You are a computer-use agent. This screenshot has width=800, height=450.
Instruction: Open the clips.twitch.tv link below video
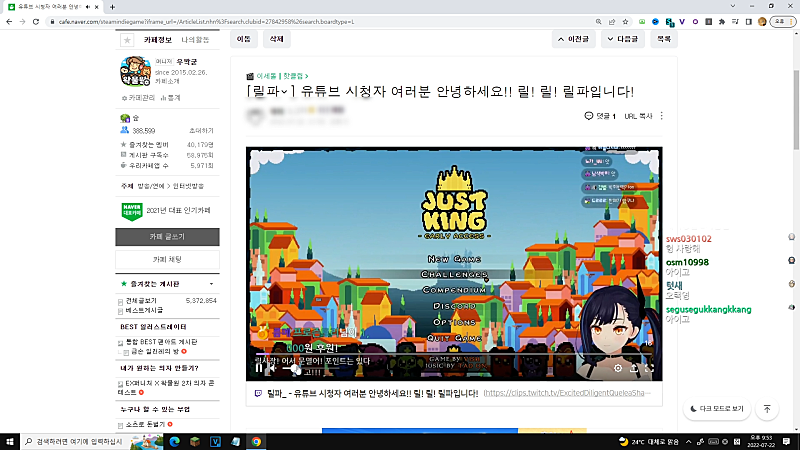pos(567,393)
